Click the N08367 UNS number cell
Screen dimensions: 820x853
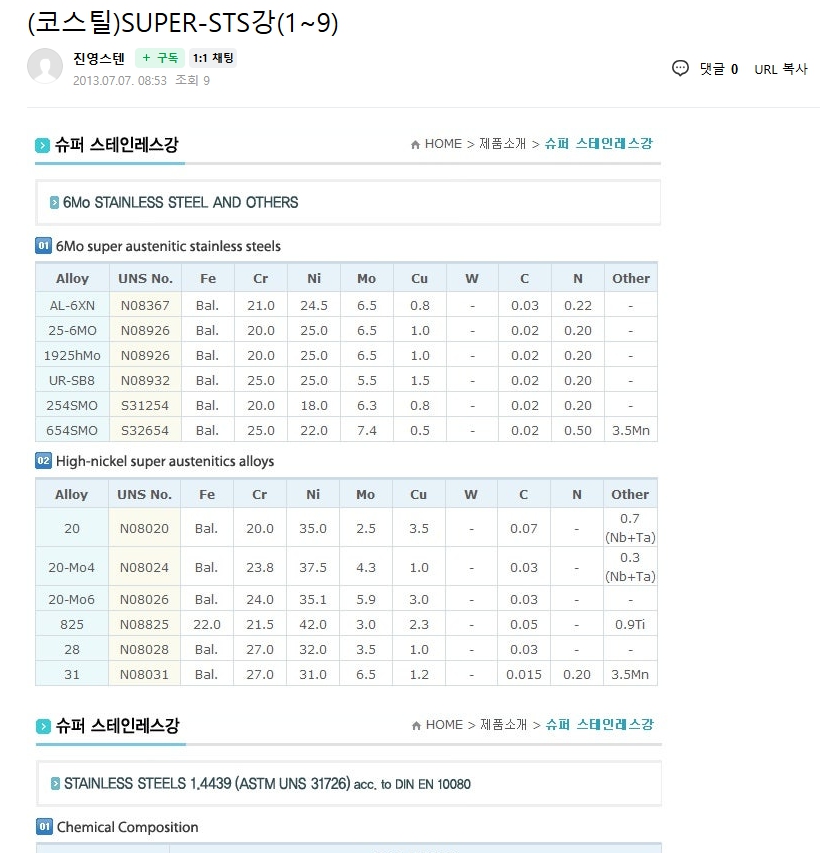(145, 305)
